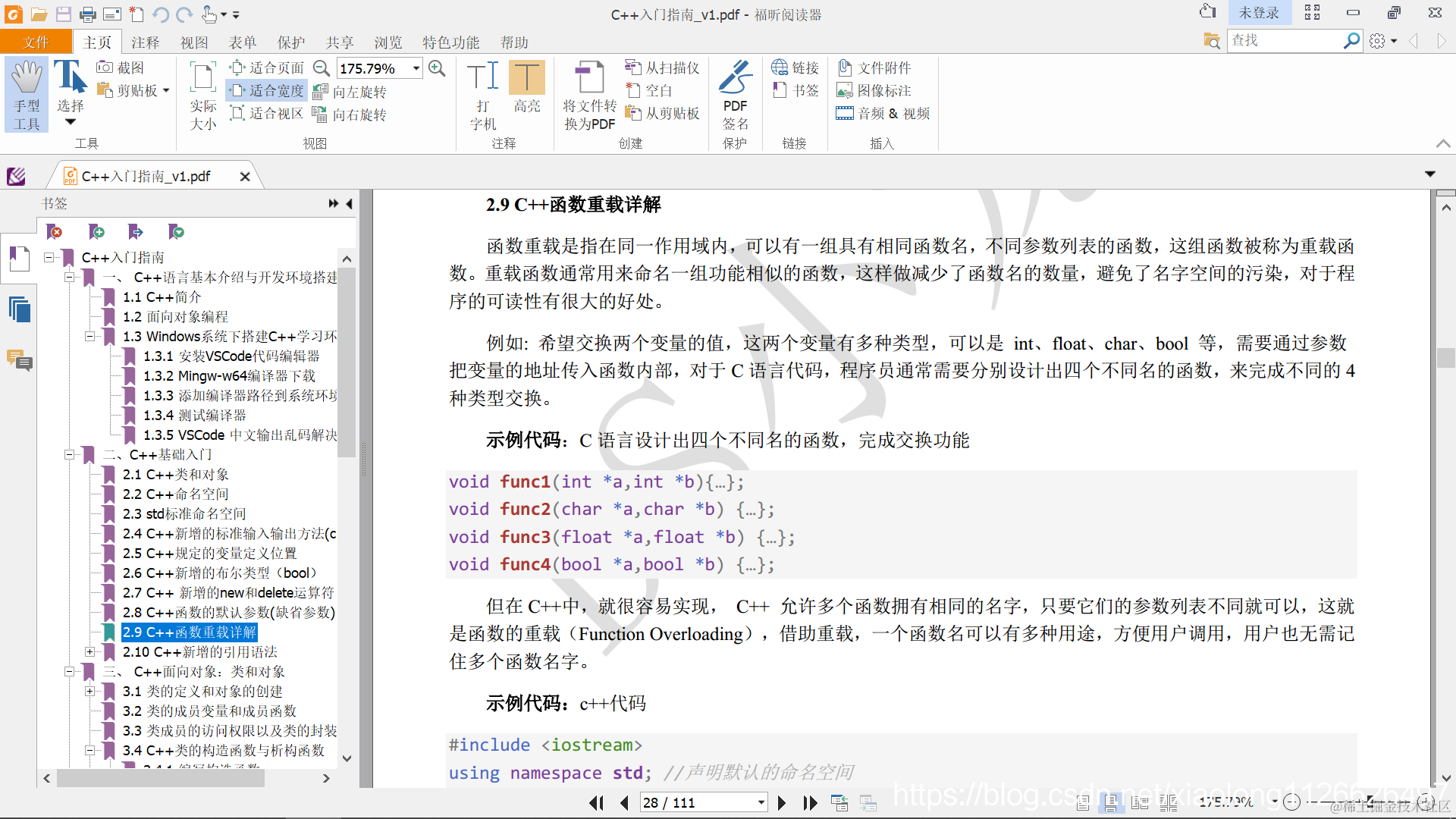
Task: Open the 注释 ribbon tab
Action: click(x=145, y=42)
